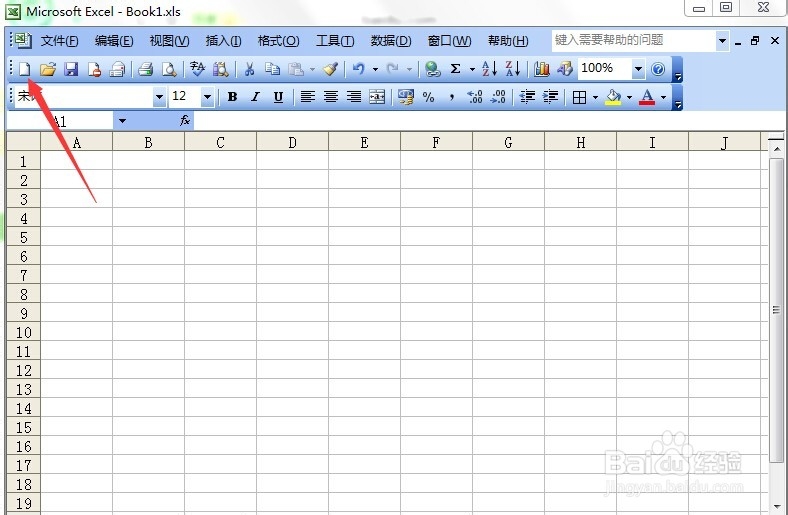Open the 窗口(W) menu
The height and width of the screenshot is (515, 788).
point(449,41)
